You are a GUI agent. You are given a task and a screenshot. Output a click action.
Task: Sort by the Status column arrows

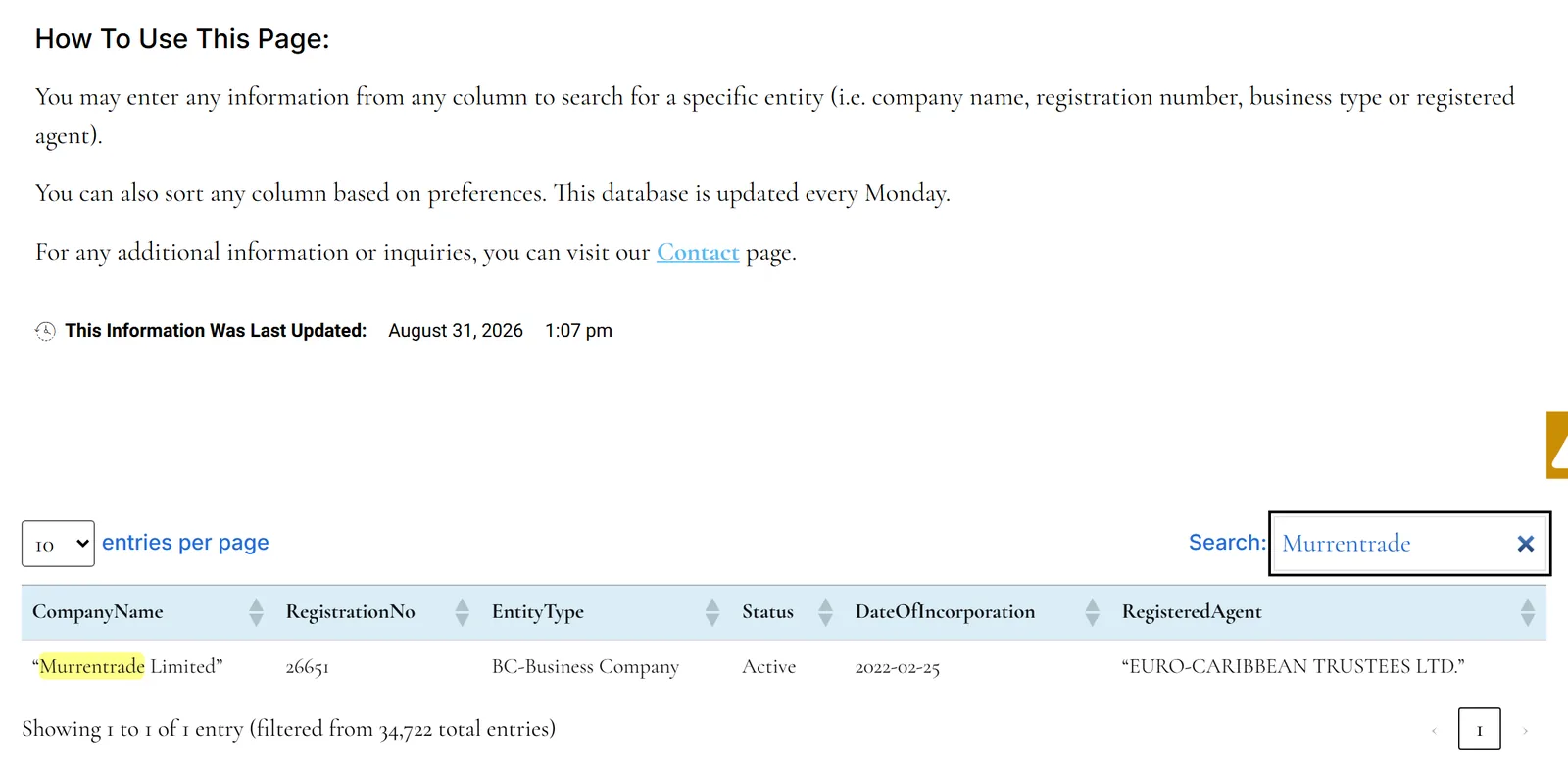(x=825, y=612)
